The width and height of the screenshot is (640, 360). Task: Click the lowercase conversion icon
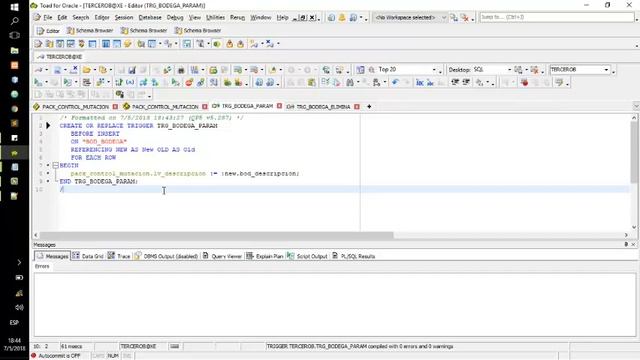[x=430, y=82]
